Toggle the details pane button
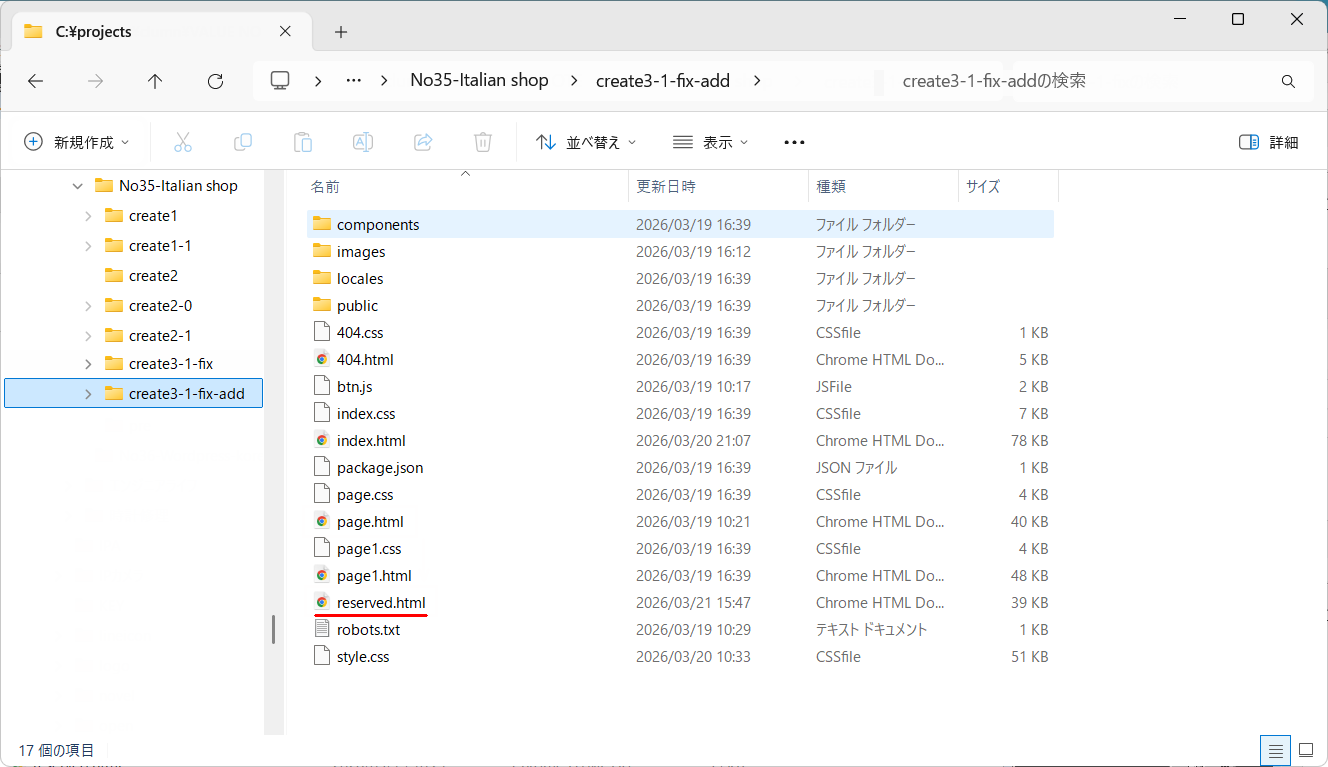Image resolution: width=1328 pixels, height=767 pixels. 1268,142
